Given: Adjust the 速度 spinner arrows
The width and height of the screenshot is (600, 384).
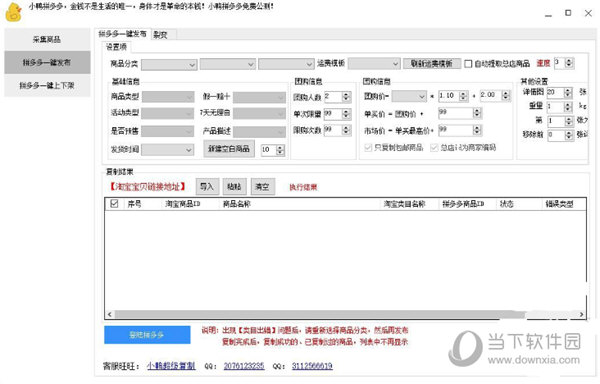Looking at the screenshot, I should [569, 63].
